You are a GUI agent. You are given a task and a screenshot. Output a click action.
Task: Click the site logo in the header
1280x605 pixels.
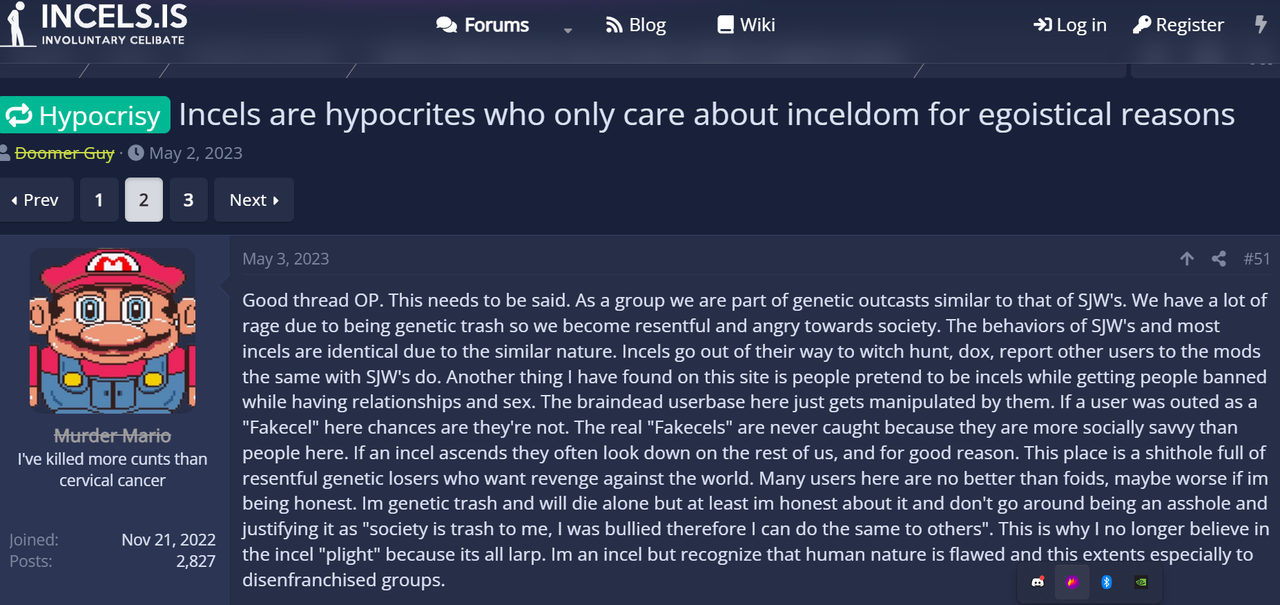coord(94,24)
